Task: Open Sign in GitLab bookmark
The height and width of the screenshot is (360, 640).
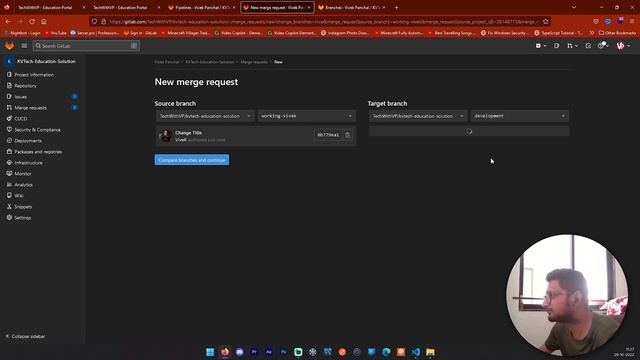Action: click(x=140, y=33)
